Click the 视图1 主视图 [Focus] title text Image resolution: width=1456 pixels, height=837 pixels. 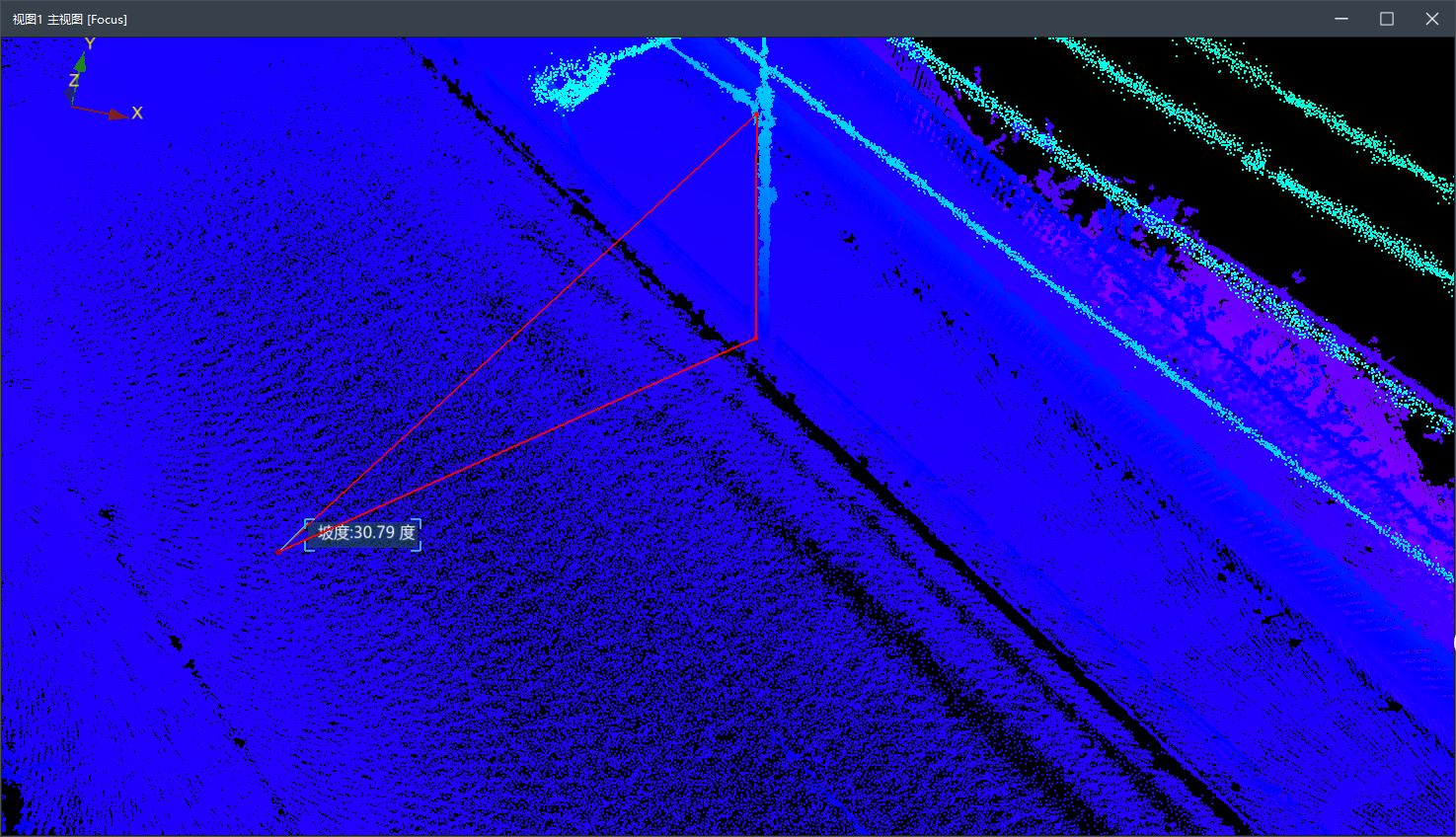69,19
